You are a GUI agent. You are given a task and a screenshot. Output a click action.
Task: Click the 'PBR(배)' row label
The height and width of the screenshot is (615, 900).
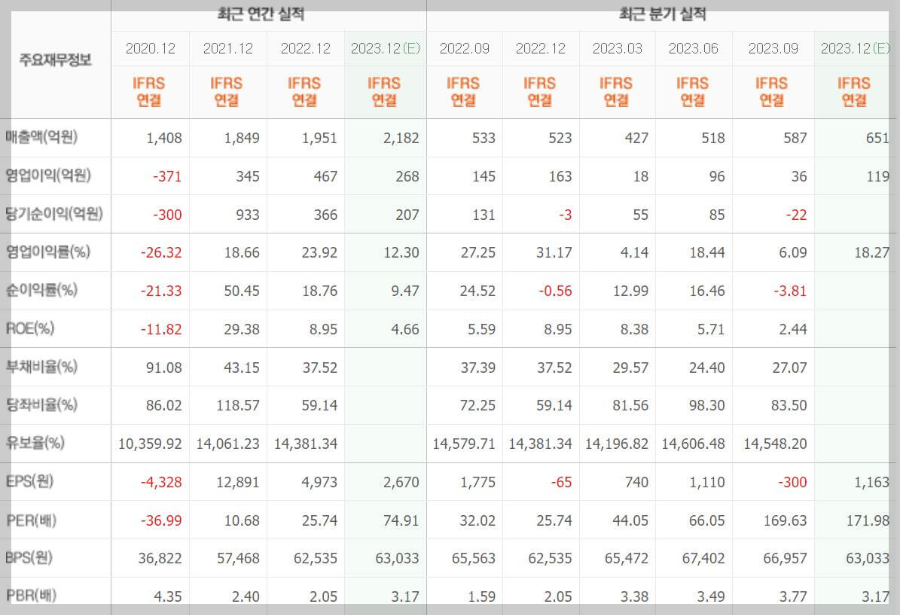coord(31,595)
